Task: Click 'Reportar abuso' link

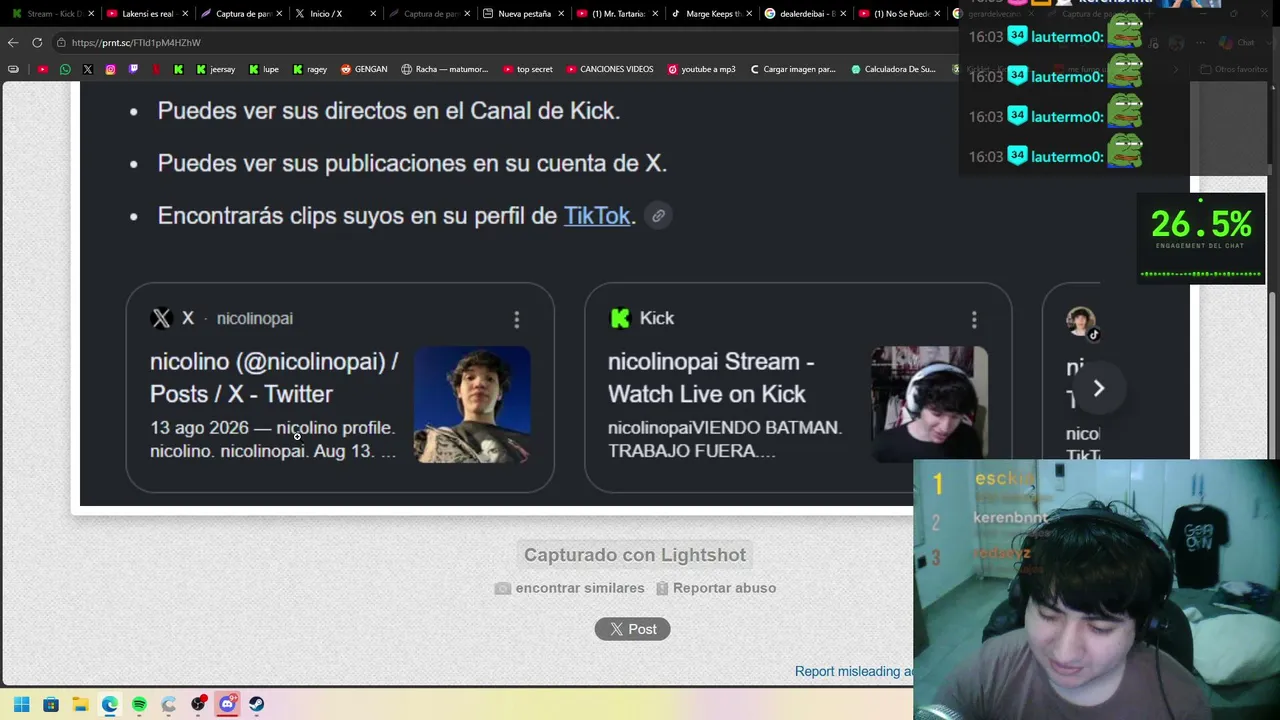Action: (715, 588)
